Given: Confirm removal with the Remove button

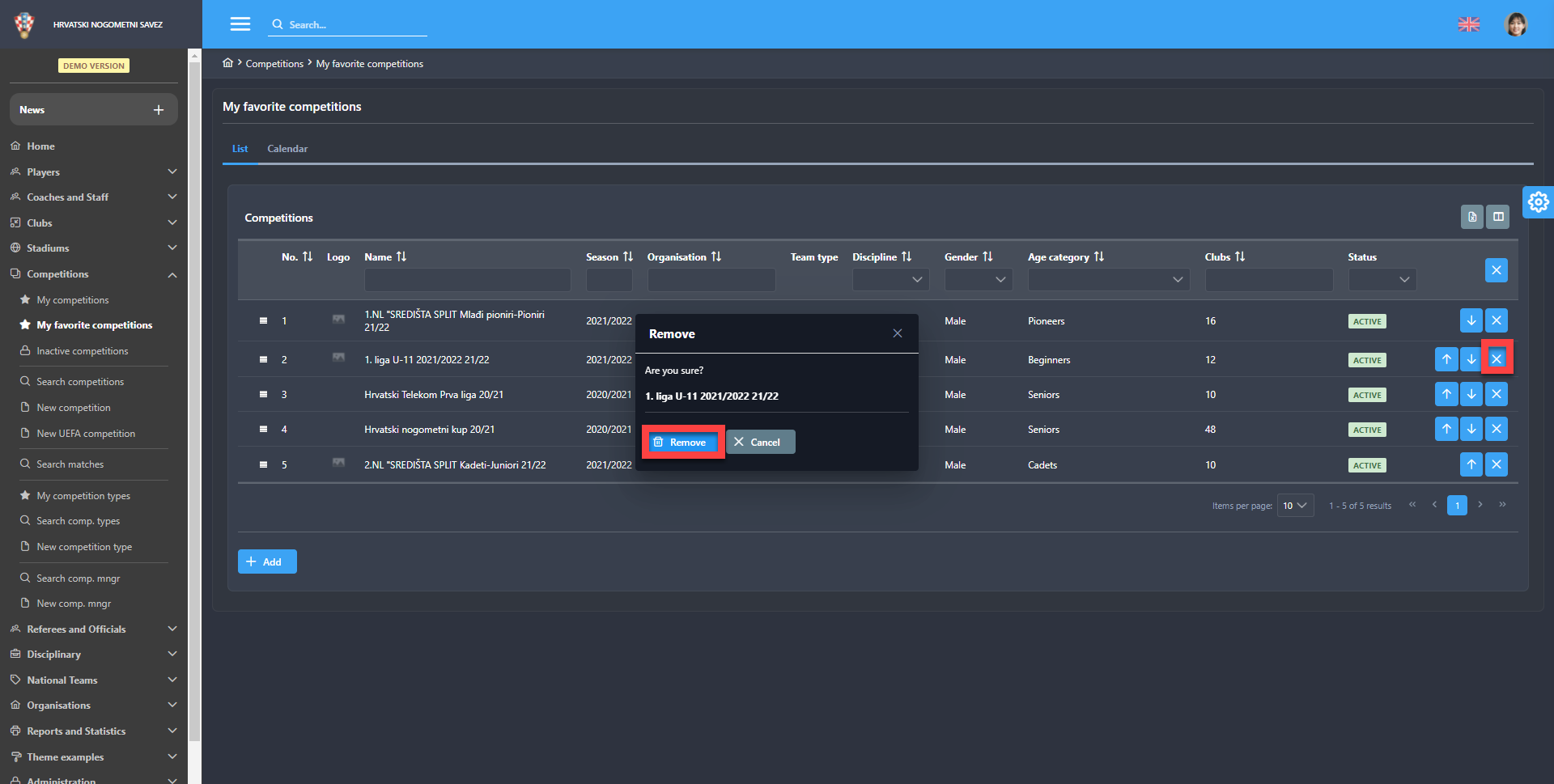Looking at the screenshot, I should (x=681, y=442).
